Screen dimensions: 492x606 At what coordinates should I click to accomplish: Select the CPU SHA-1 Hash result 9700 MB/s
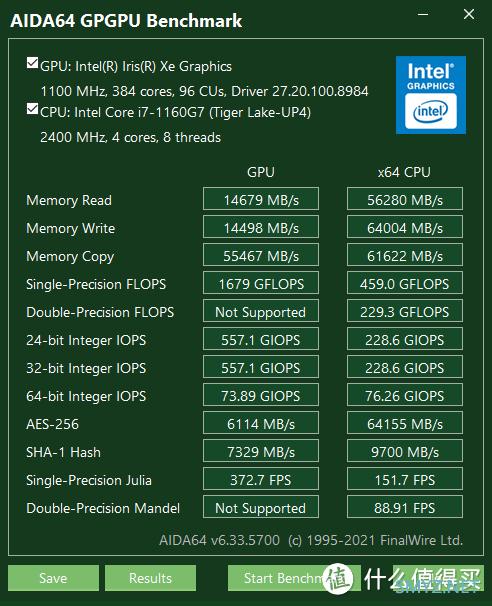[405, 451]
